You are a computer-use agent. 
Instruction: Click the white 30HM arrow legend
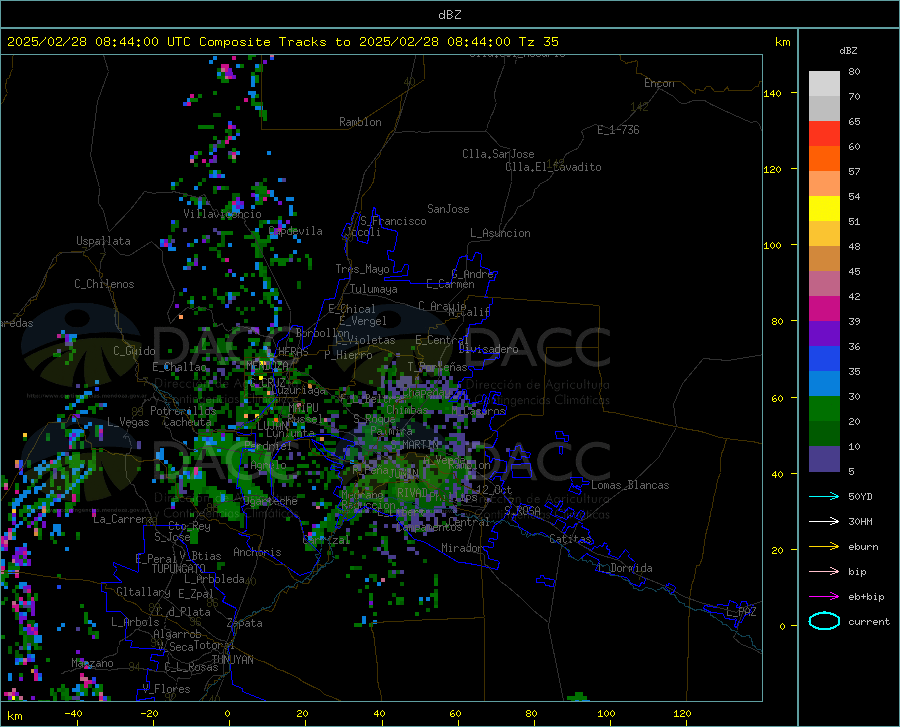click(x=824, y=522)
